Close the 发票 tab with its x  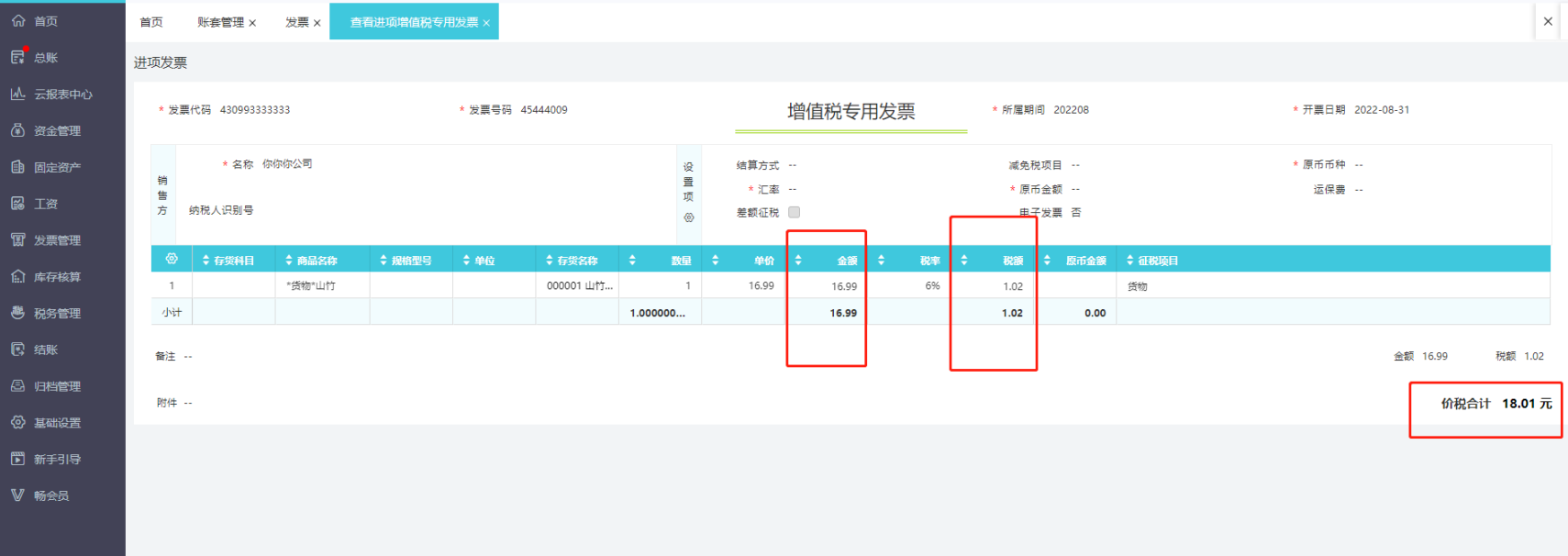click(317, 23)
